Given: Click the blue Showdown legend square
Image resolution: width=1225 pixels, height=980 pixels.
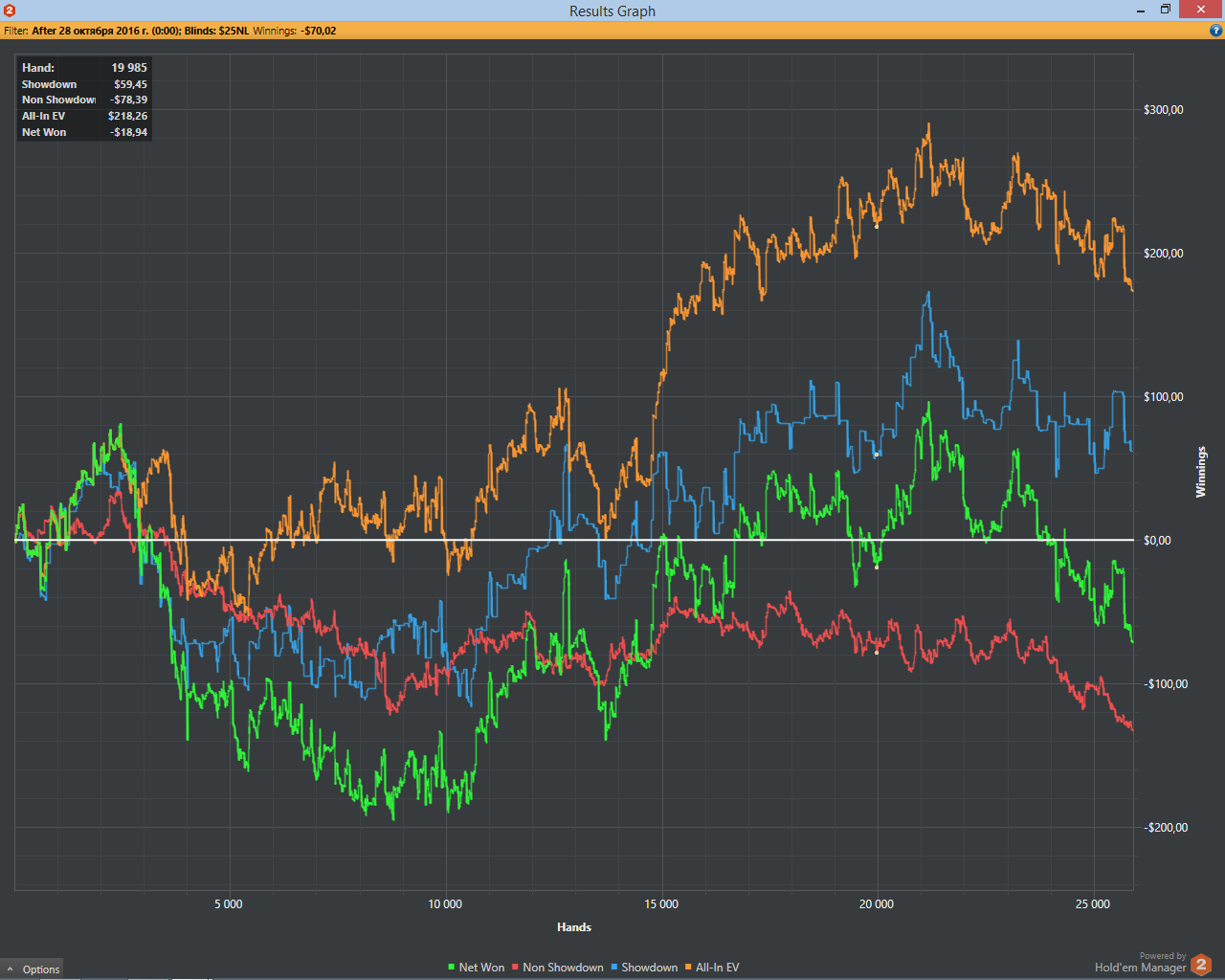Looking at the screenshot, I should click(x=614, y=969).
